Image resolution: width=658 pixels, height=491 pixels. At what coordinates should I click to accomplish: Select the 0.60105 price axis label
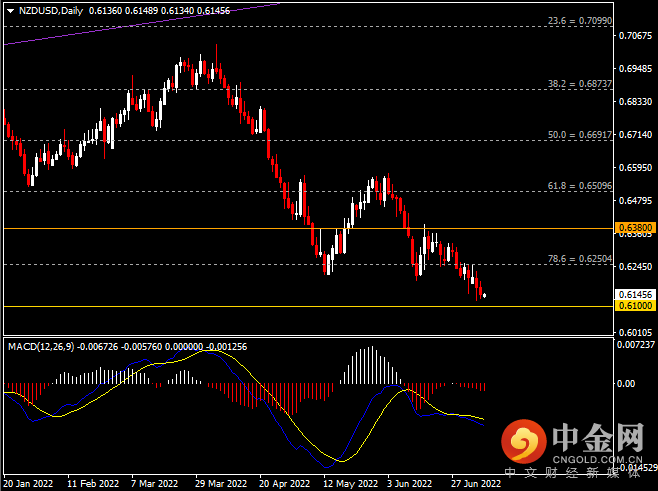click(636, 332)
